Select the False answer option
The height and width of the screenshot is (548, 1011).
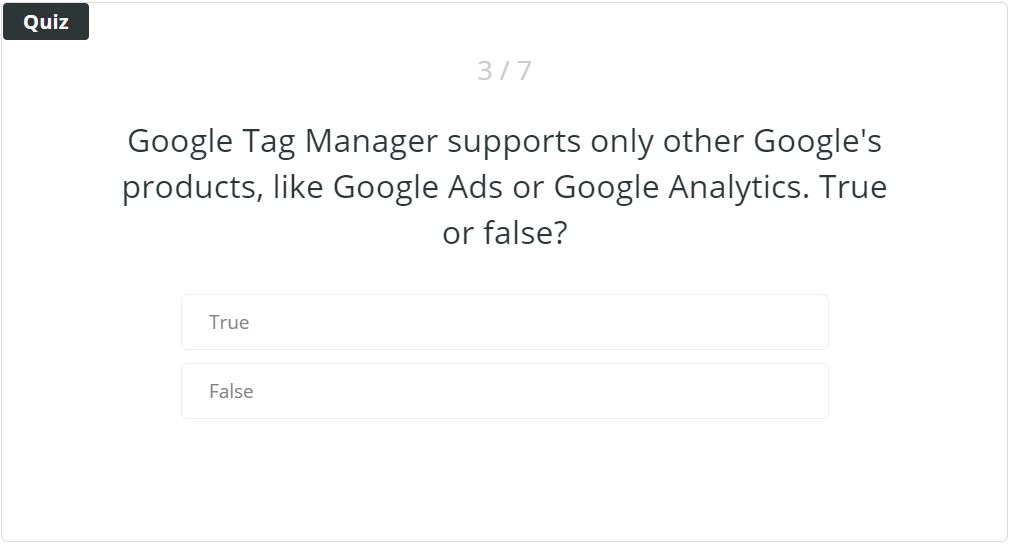point(505,391)
